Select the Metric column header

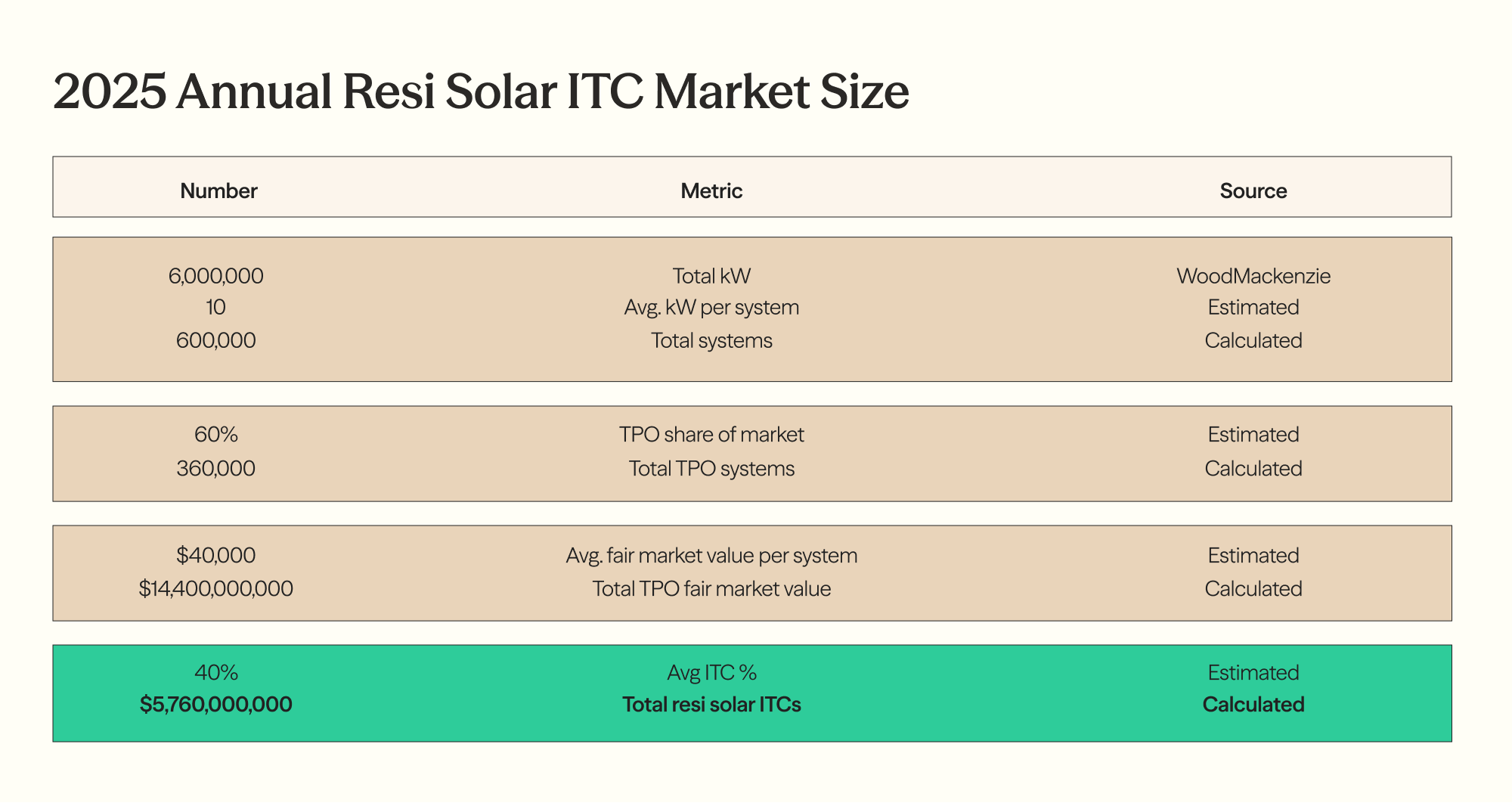click(711, 191)
